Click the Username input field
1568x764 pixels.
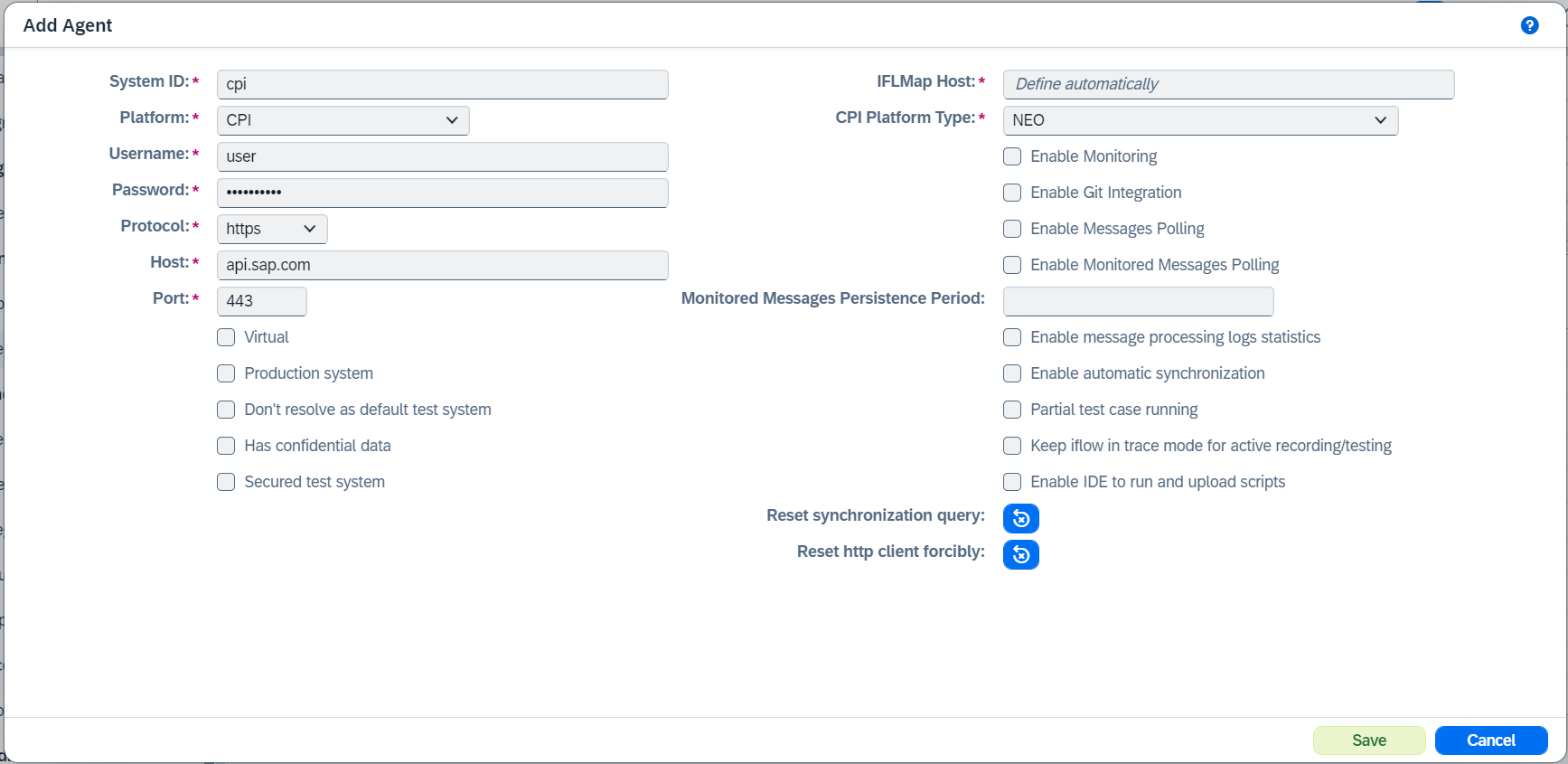tap(443, 156)
